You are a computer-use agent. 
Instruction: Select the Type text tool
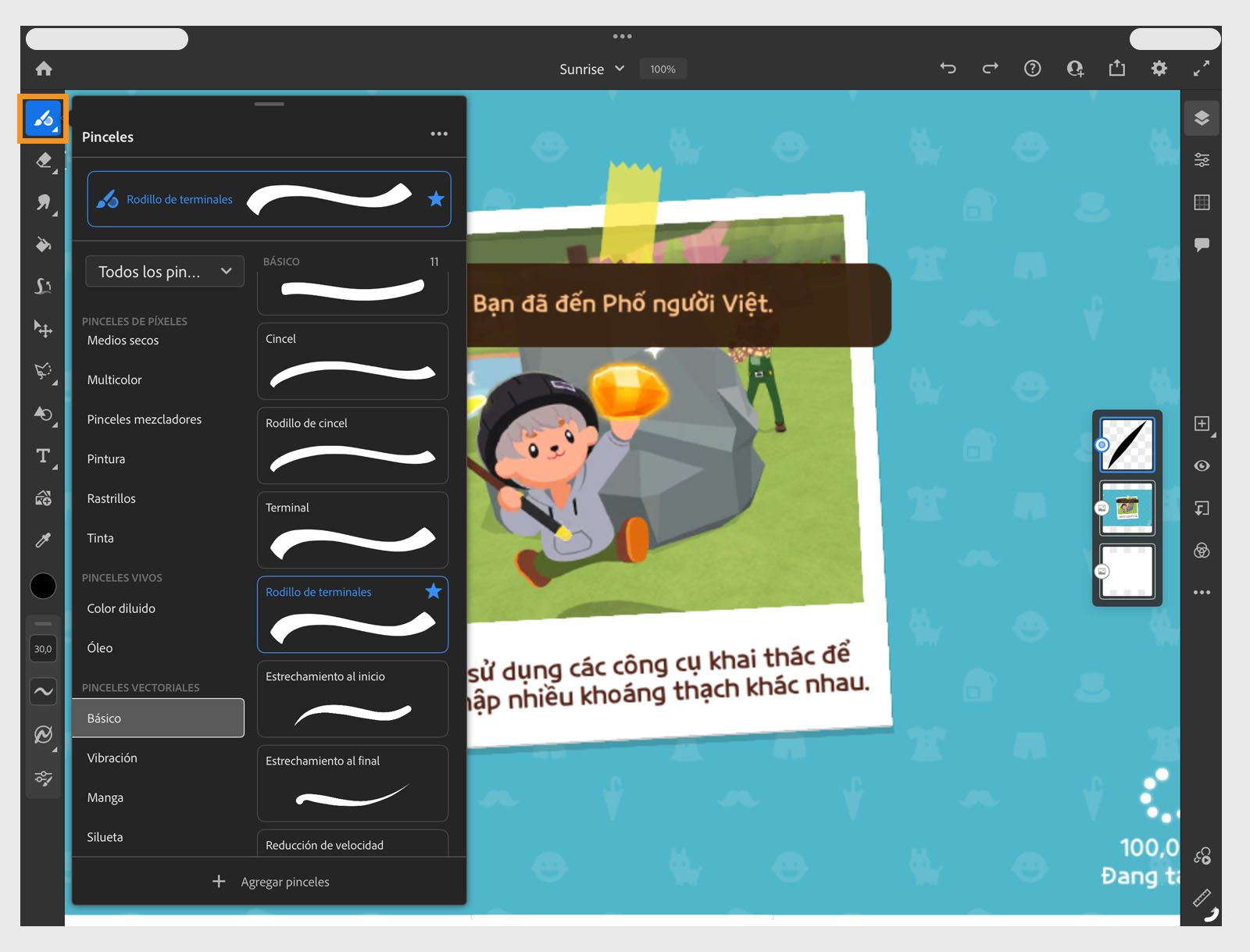(44, 456)
